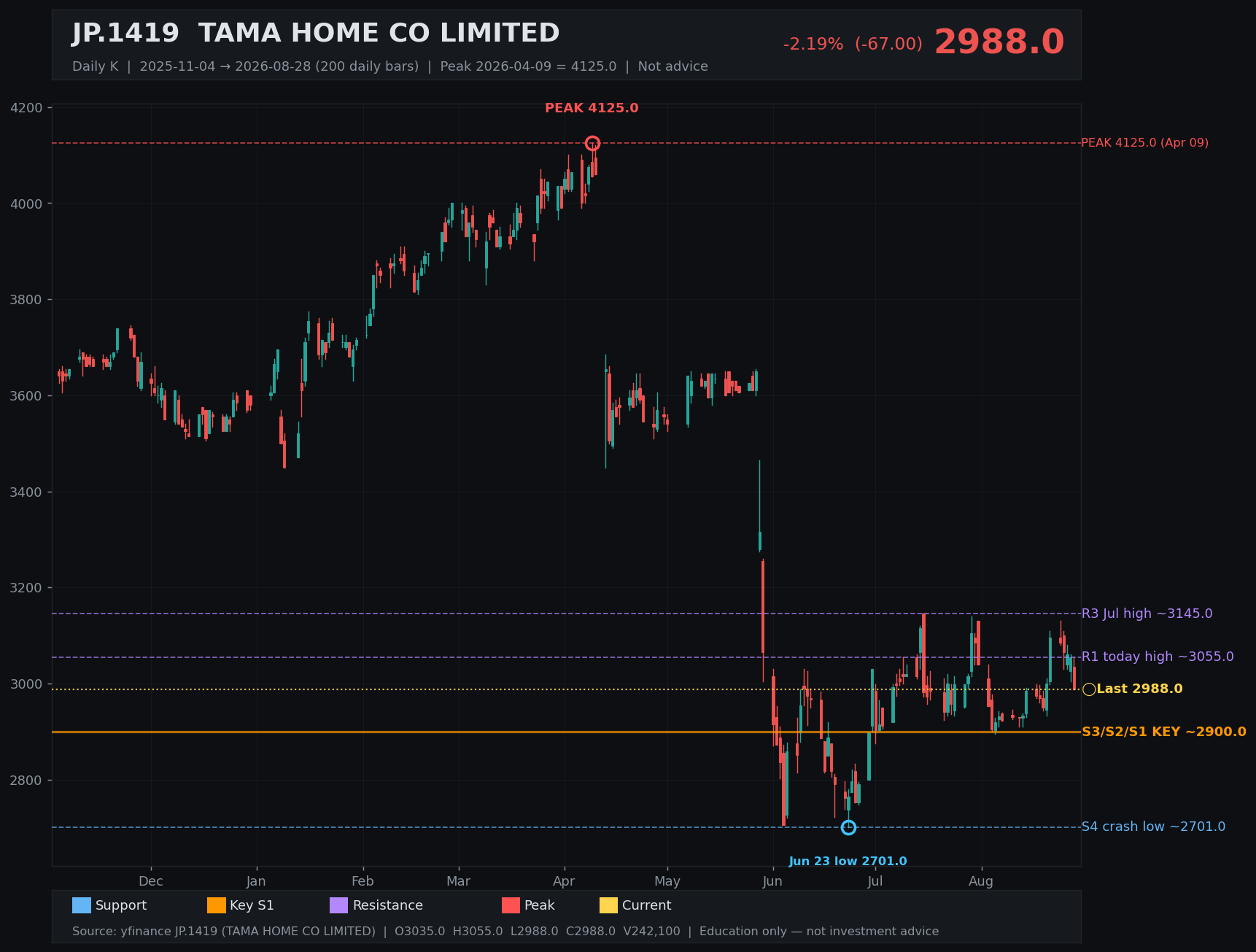Click the "Feb" date axis label
Viewport: 1256px width, 952px height.
click(363, 881)
